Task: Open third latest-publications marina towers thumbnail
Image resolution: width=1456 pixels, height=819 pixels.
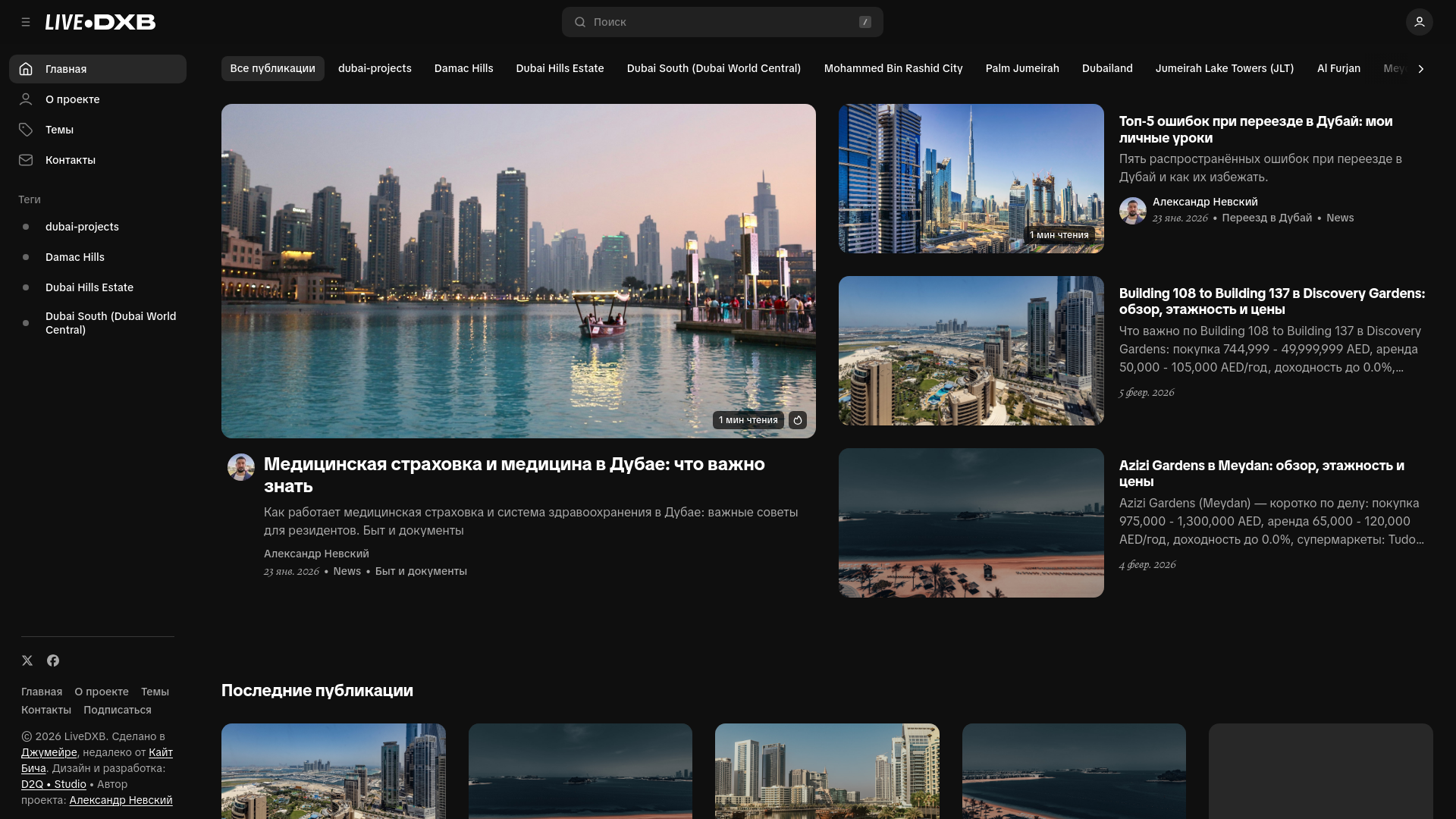Action: 827,771
